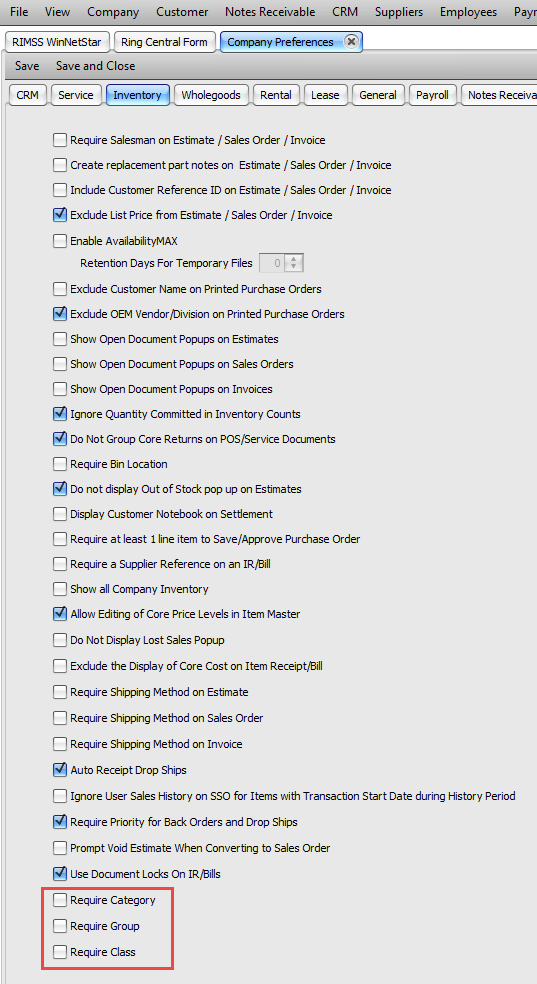This screenshot has height=984, width=537.
Task: Enable AvailabilityMAX checkbox
Action: [60, 240]
